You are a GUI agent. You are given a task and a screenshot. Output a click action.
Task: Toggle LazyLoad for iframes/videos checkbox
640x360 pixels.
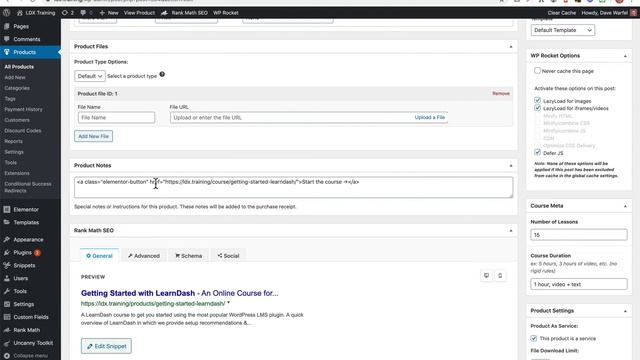tap(537, 108)
